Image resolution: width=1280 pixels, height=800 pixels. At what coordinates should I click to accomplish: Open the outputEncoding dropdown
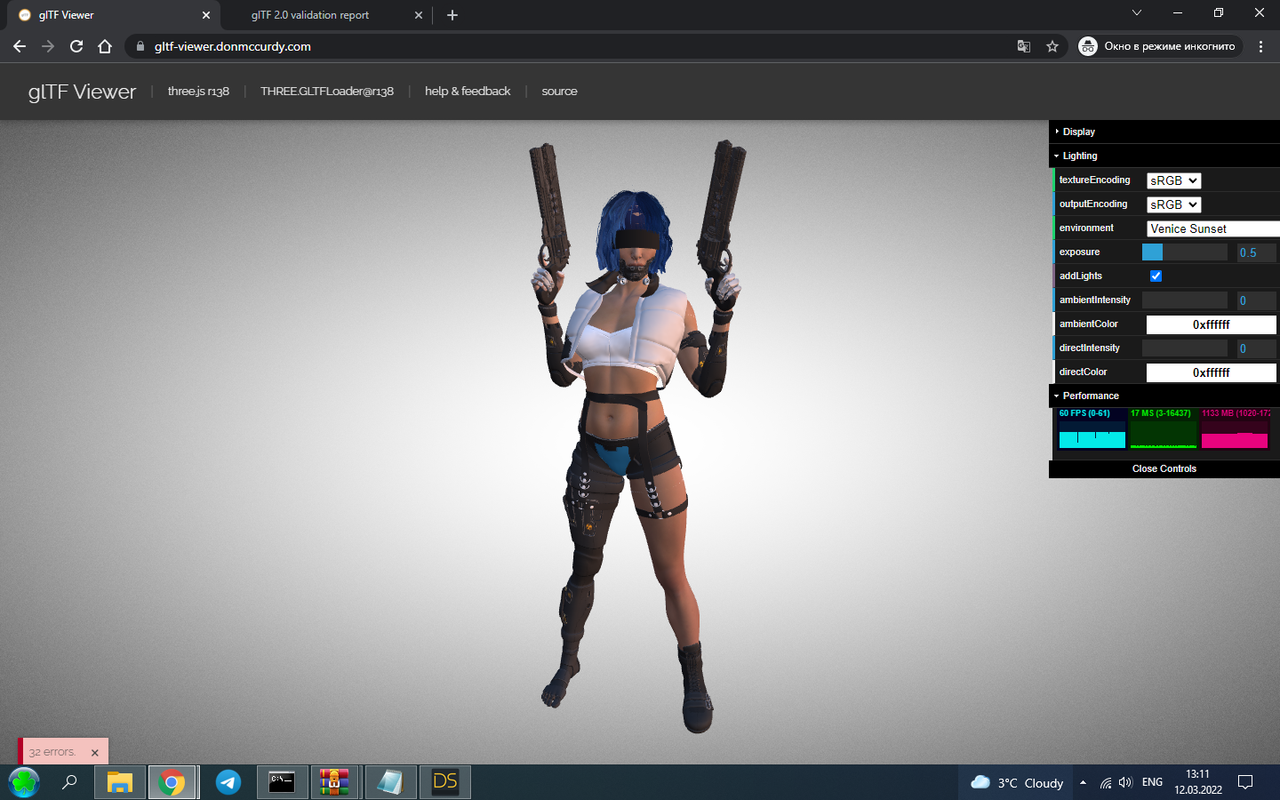pos(1173,204)
